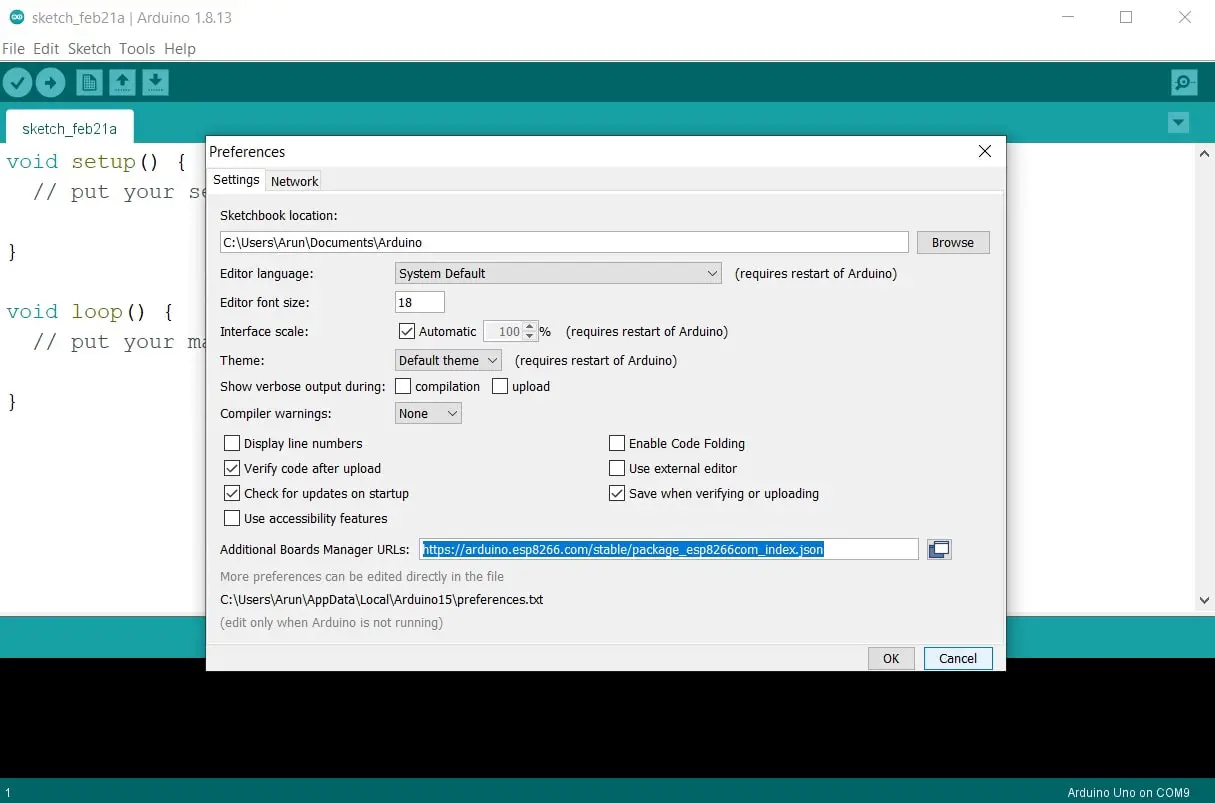Image resolution: width=1215 pixels, height=803 pixels.
Task: Click the Sketchbook location path field
Action: pyautogui.click(x=564, y=242)
